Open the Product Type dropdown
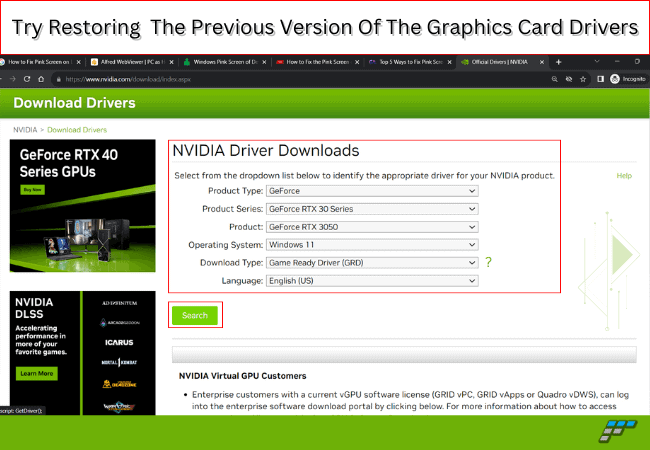650x450 pixels. point(372,191)
